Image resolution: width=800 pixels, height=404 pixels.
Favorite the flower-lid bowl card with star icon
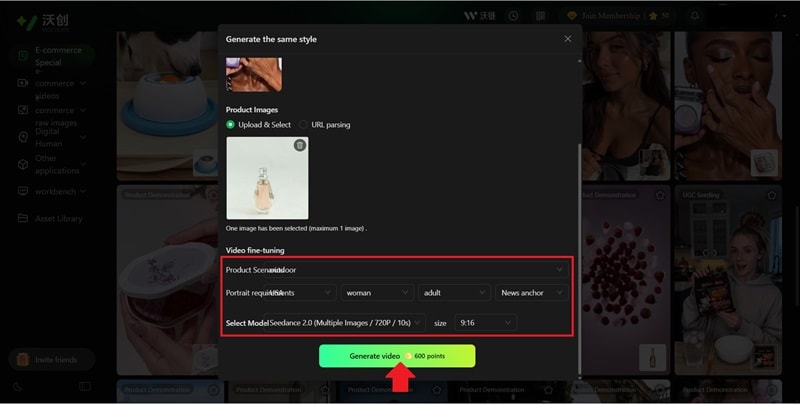pos(213,195)
